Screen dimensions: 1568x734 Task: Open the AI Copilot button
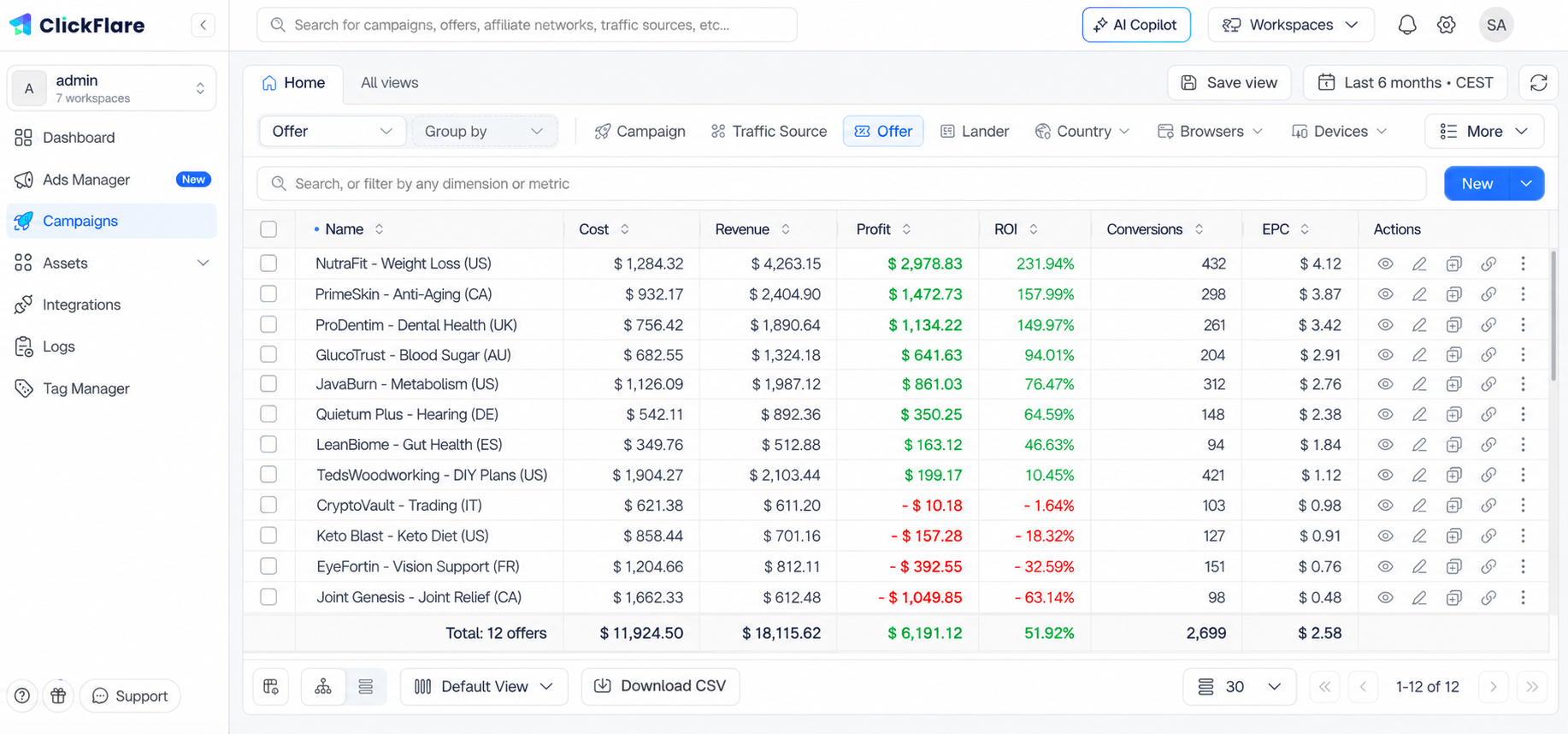(1135, 25)
